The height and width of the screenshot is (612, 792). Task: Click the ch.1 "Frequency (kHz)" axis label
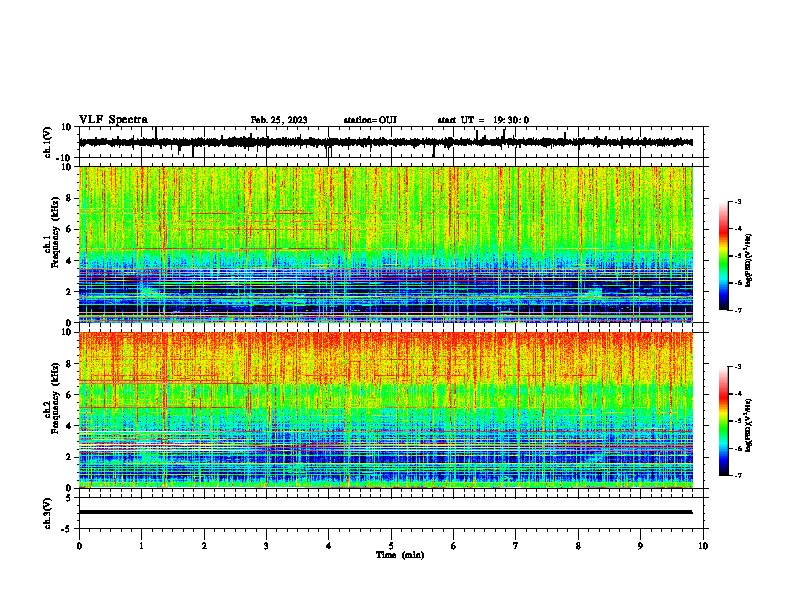55,233
